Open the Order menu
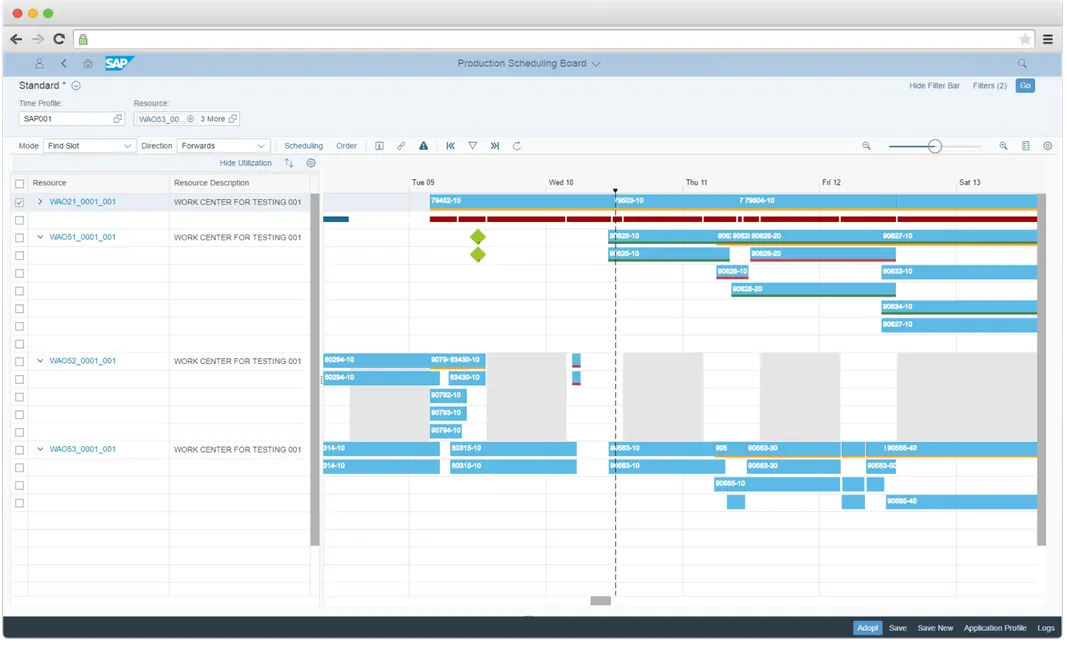This screenshot has height=646, width=1067. click(x=346, y=146)
